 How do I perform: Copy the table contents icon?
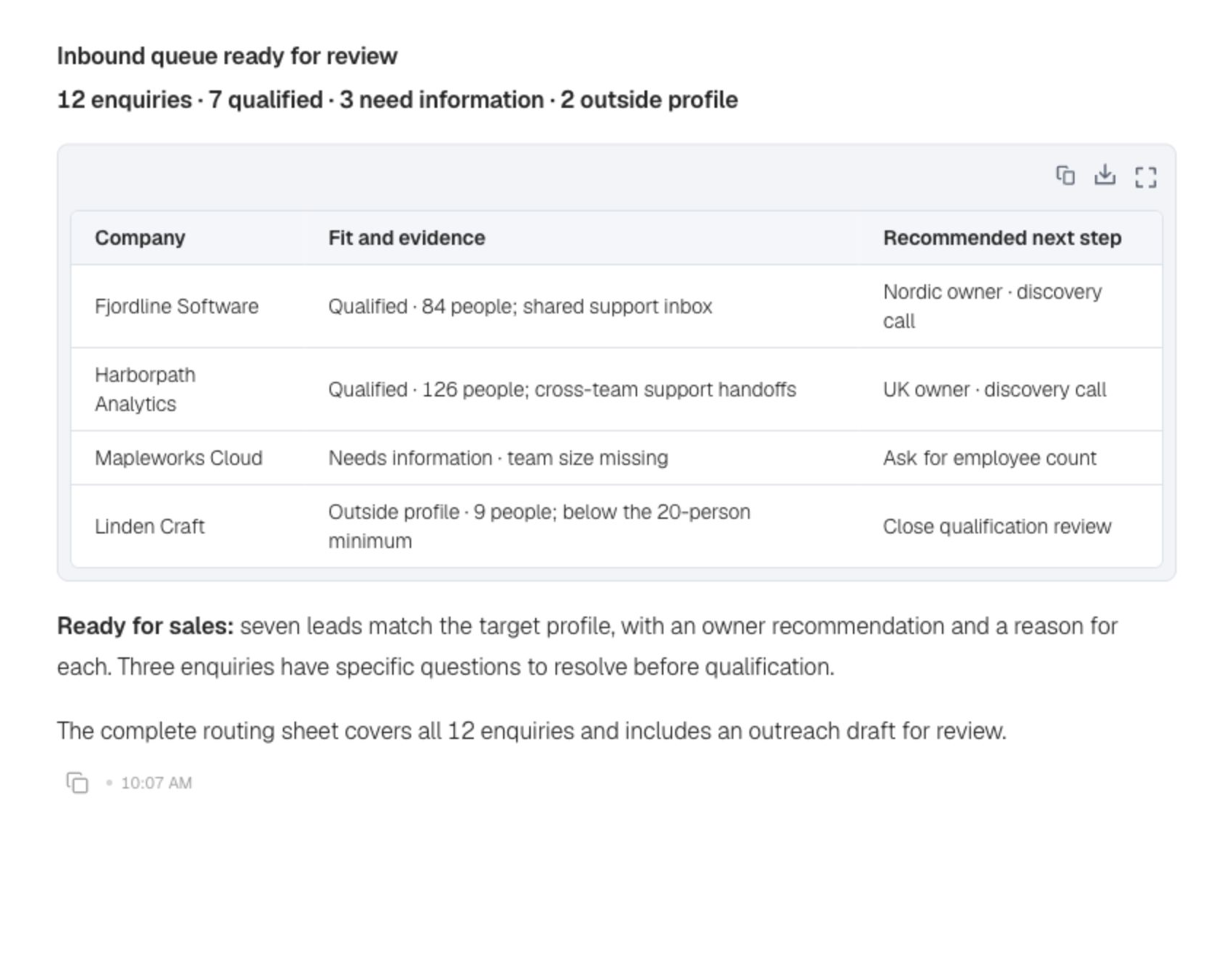(x=1065, y=176)
